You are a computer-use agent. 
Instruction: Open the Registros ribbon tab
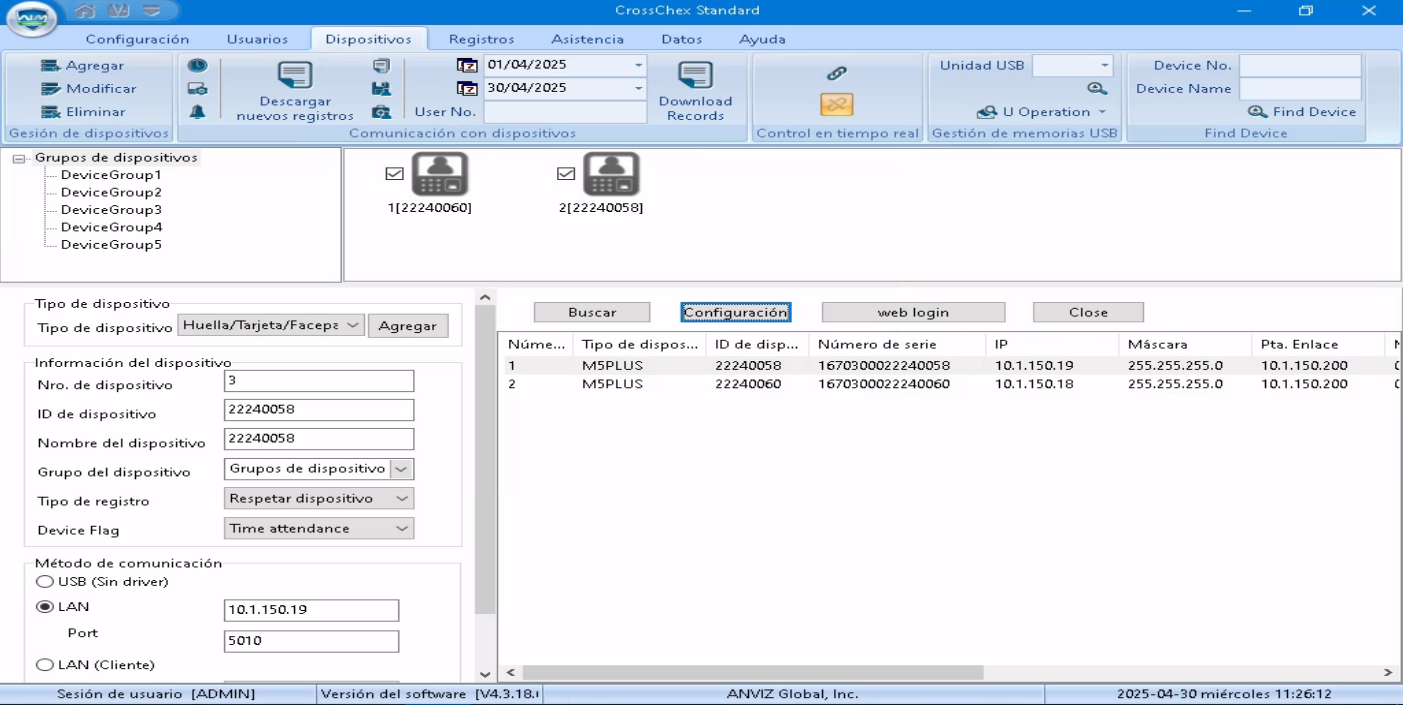coord(481,39)
